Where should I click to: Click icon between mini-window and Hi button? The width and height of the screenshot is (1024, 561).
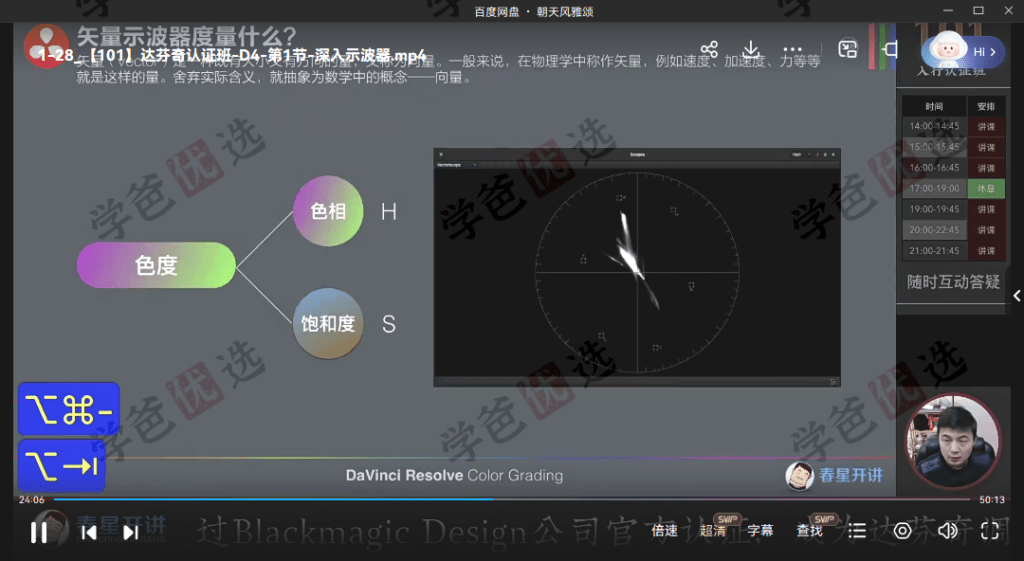coord(890,50)
